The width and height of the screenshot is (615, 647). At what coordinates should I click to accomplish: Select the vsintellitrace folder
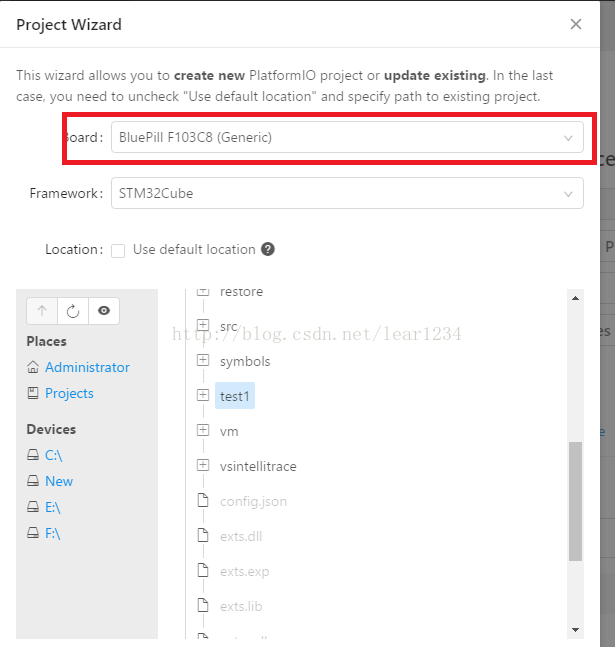point(258,467)
